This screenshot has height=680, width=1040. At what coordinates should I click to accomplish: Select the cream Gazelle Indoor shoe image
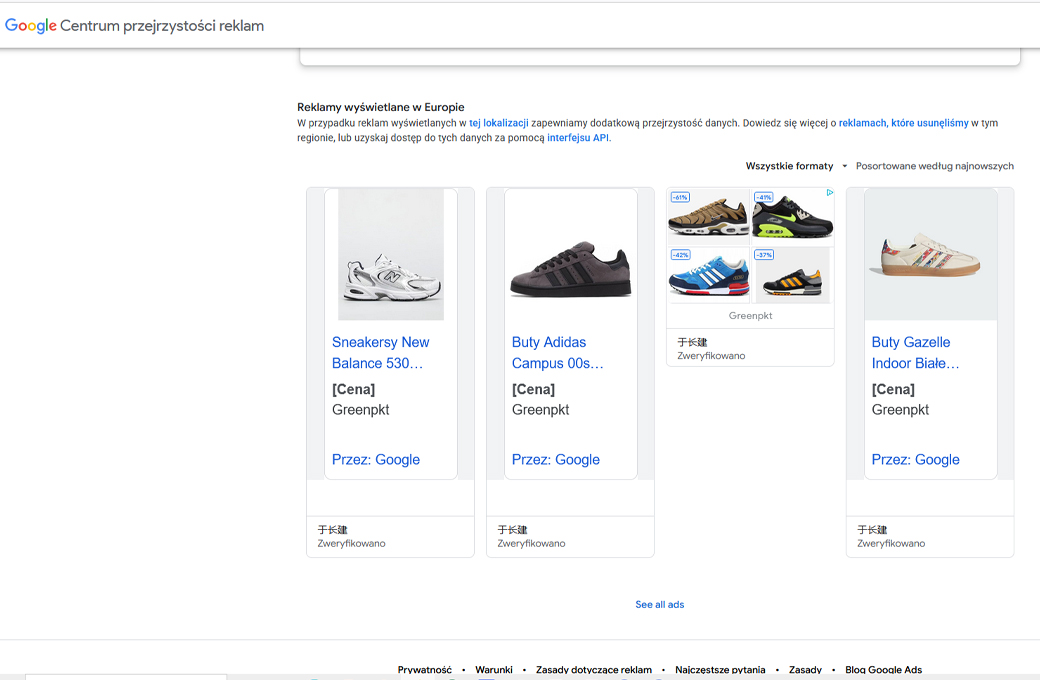(931, 255)
